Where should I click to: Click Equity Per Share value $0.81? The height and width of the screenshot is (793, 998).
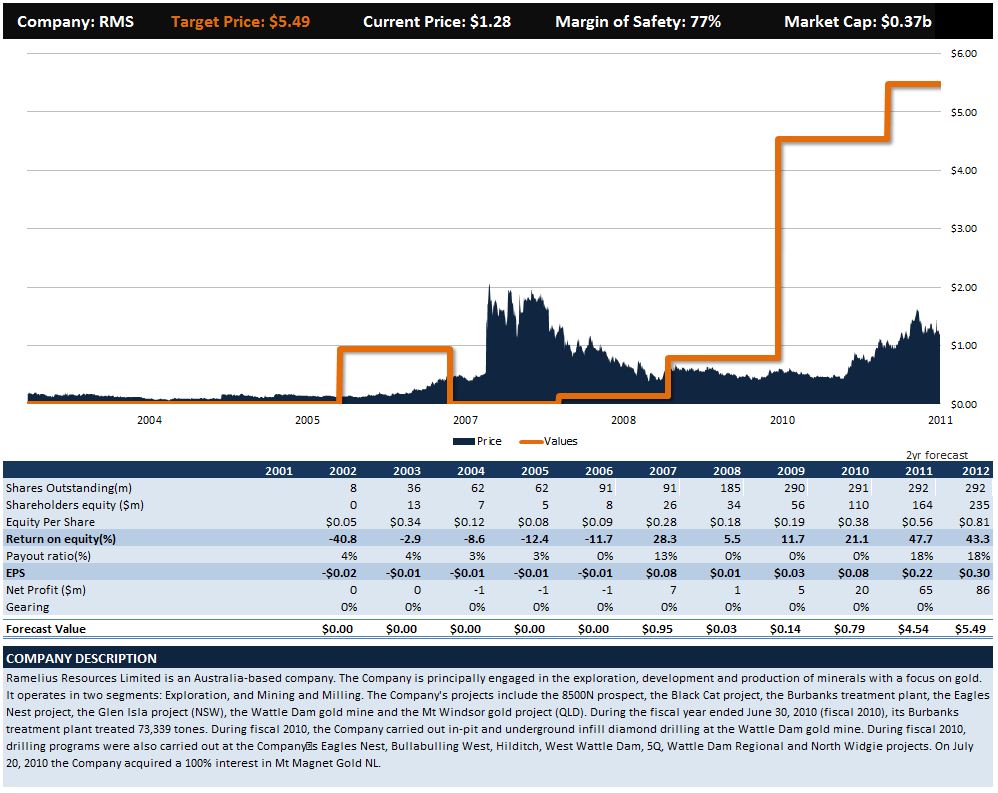(974, 522)
